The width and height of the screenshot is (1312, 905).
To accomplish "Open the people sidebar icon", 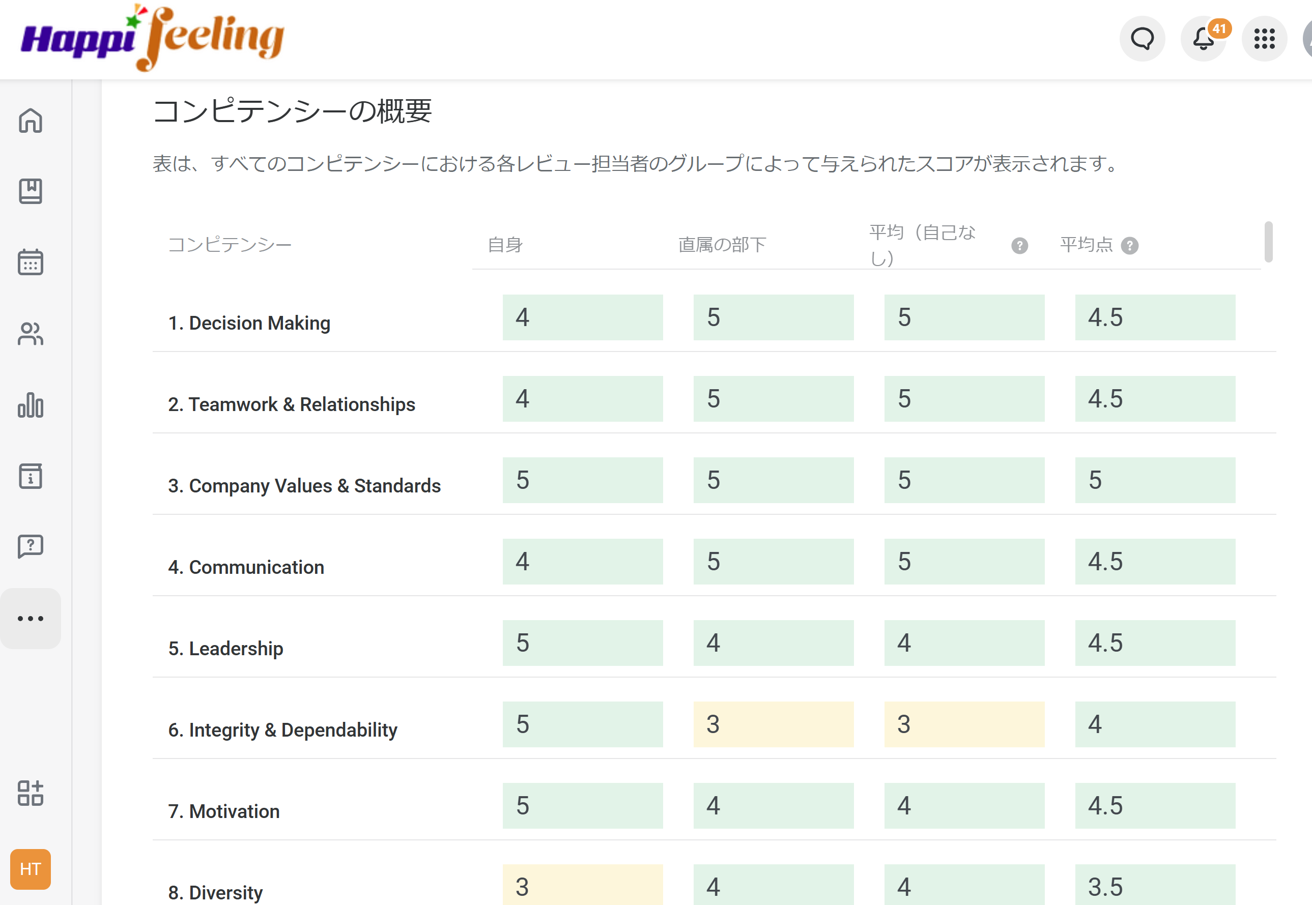I will (x=31, y=334).
